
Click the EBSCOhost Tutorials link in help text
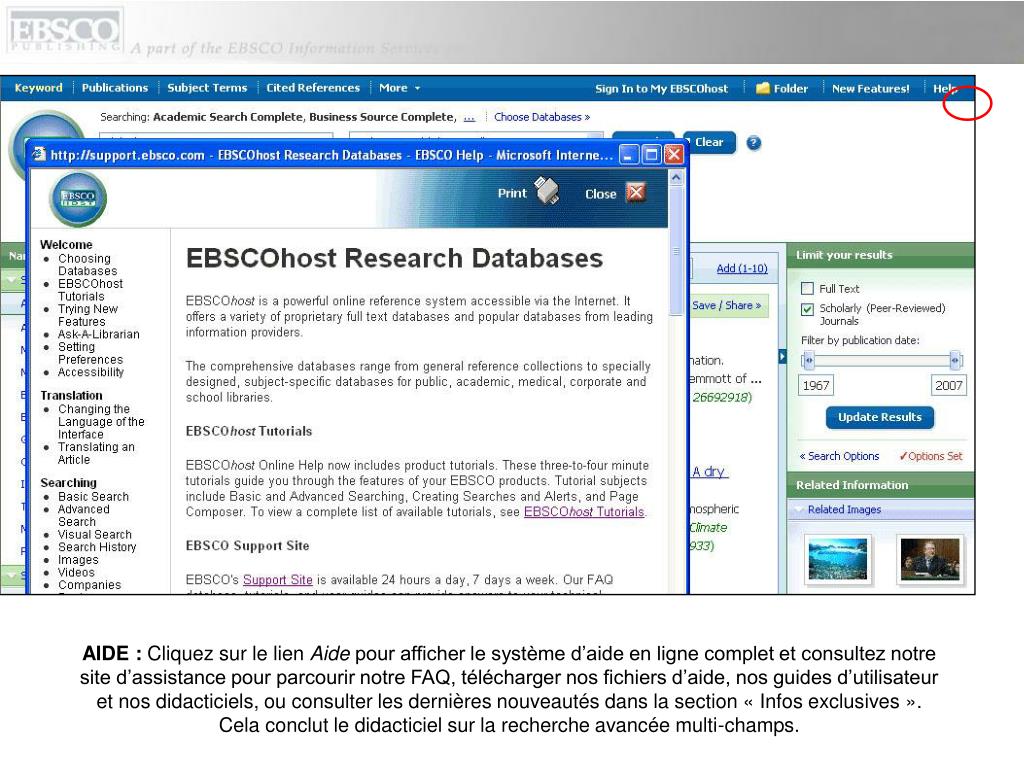tap(584, 512)
